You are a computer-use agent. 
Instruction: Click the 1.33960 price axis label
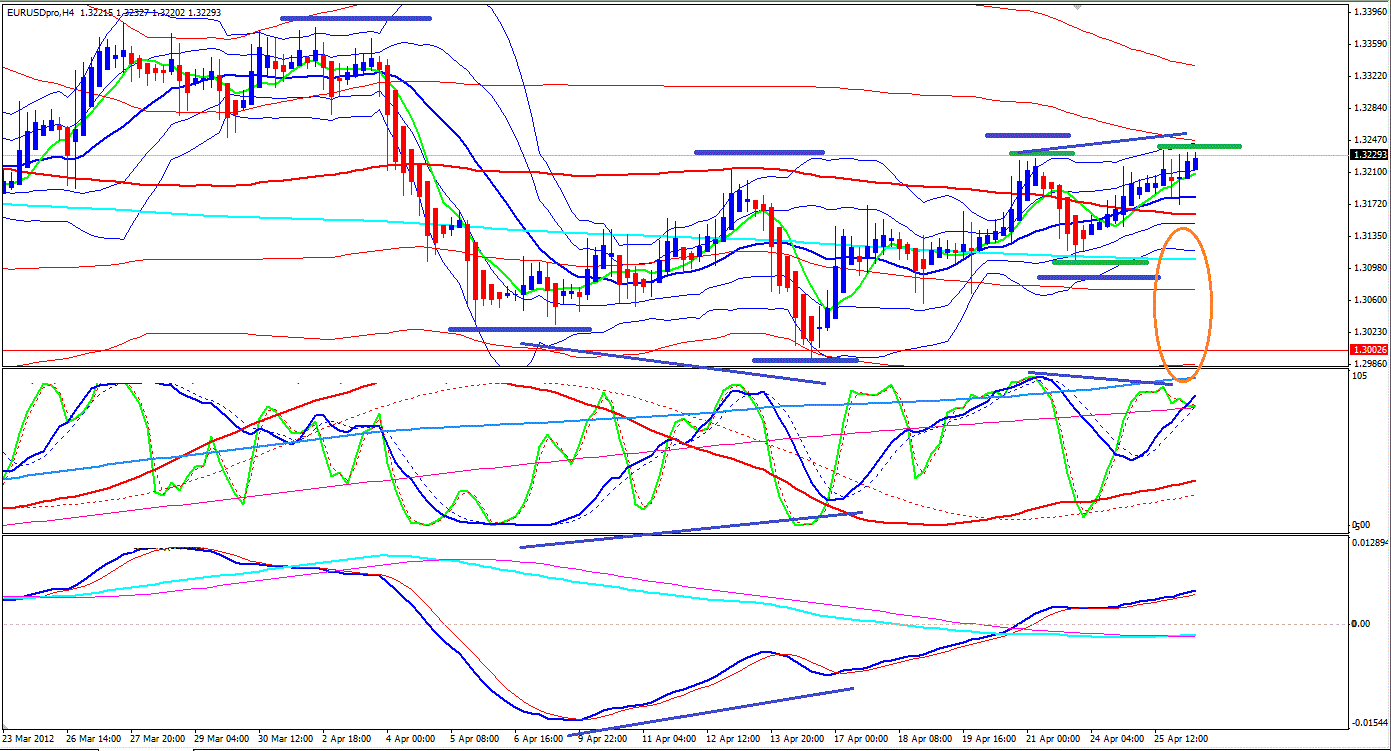tap(1368, 12)
